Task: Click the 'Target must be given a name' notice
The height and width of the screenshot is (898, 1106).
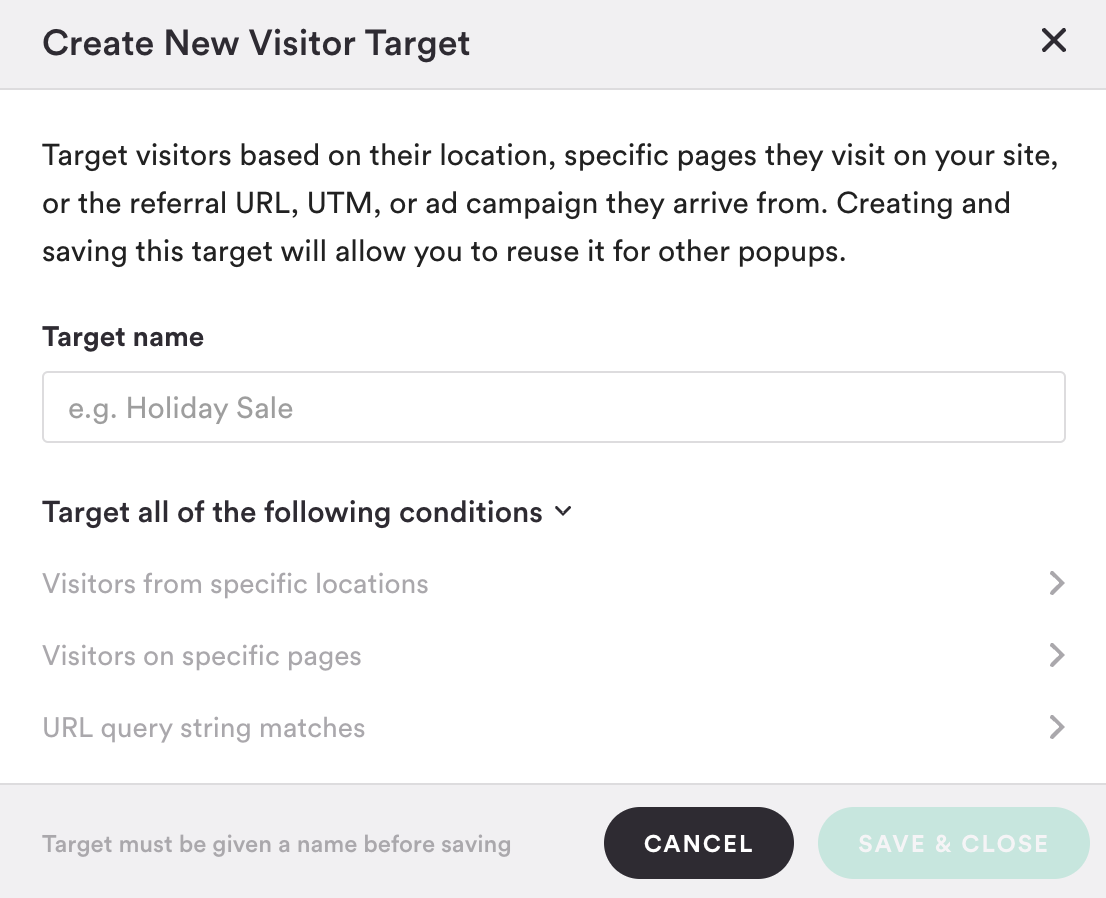Action: [276, 844]
